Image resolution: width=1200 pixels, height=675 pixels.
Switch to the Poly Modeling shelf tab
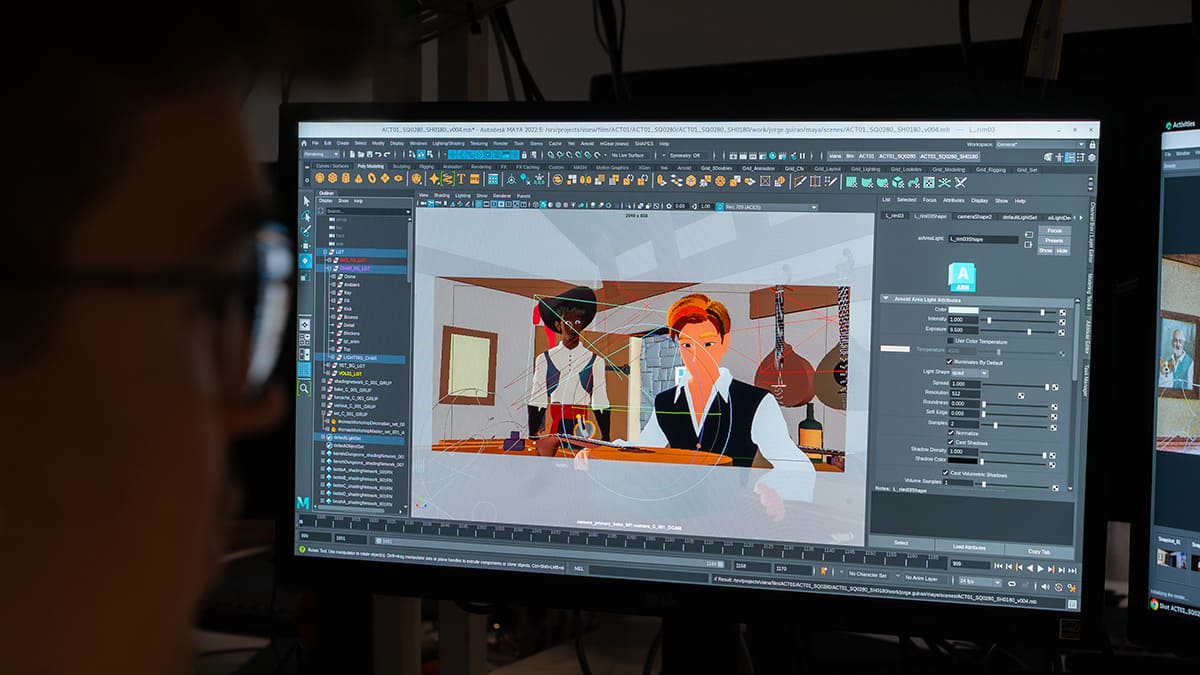tap(370, 167)
